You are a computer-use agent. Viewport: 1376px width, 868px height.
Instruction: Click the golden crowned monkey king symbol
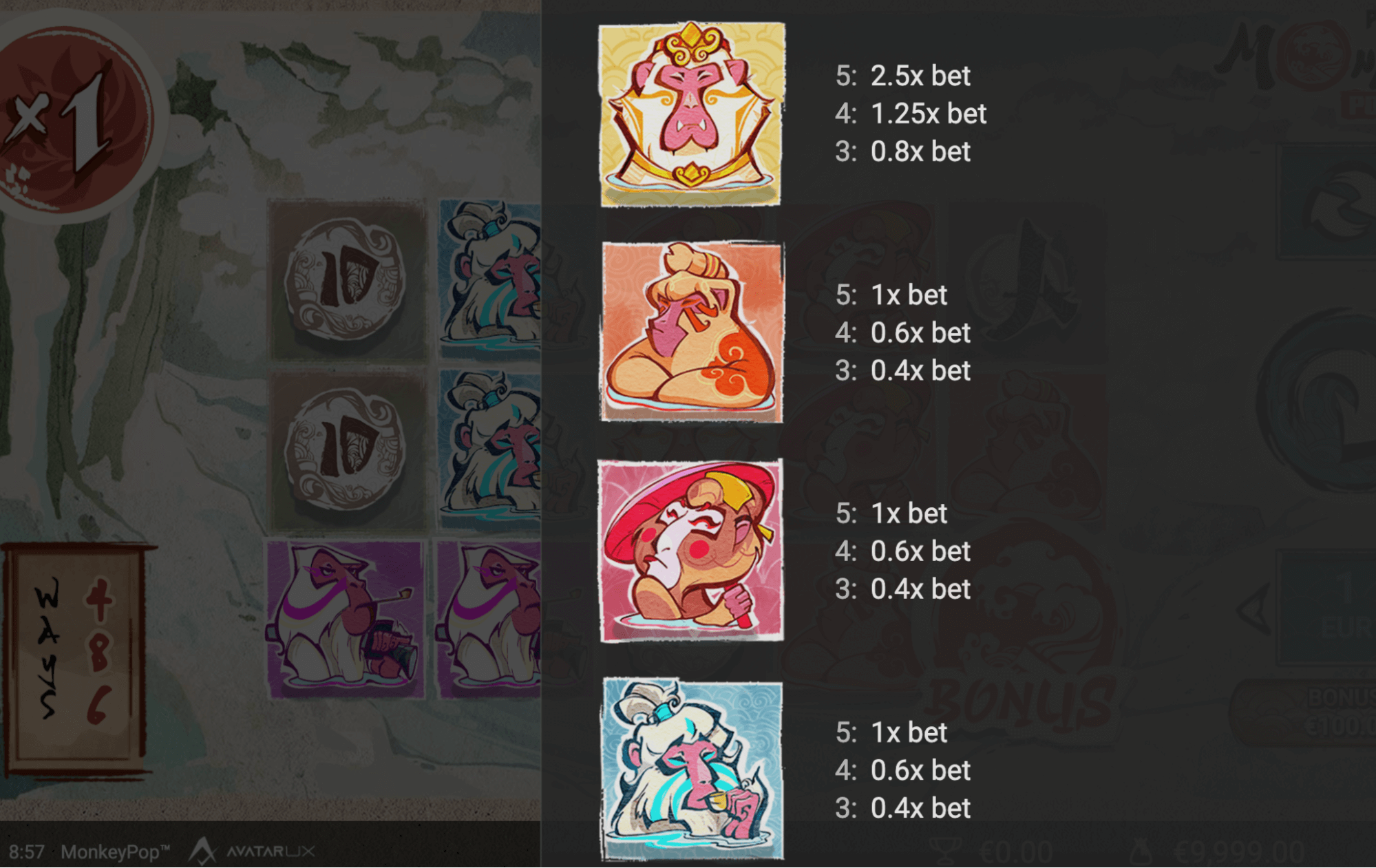tap(692, 114)
